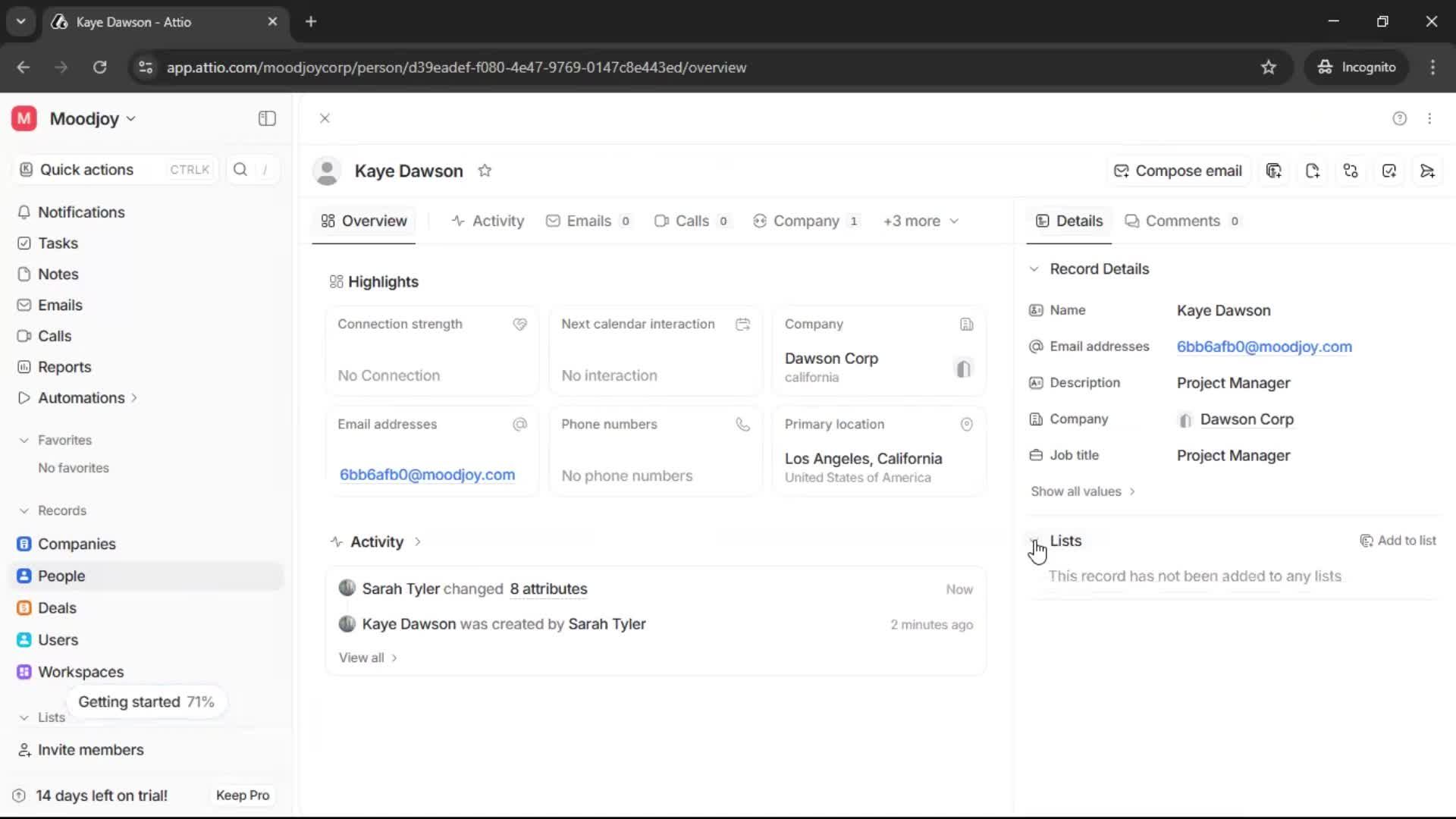Click the link-record icon in the header toolbar

1351,171
